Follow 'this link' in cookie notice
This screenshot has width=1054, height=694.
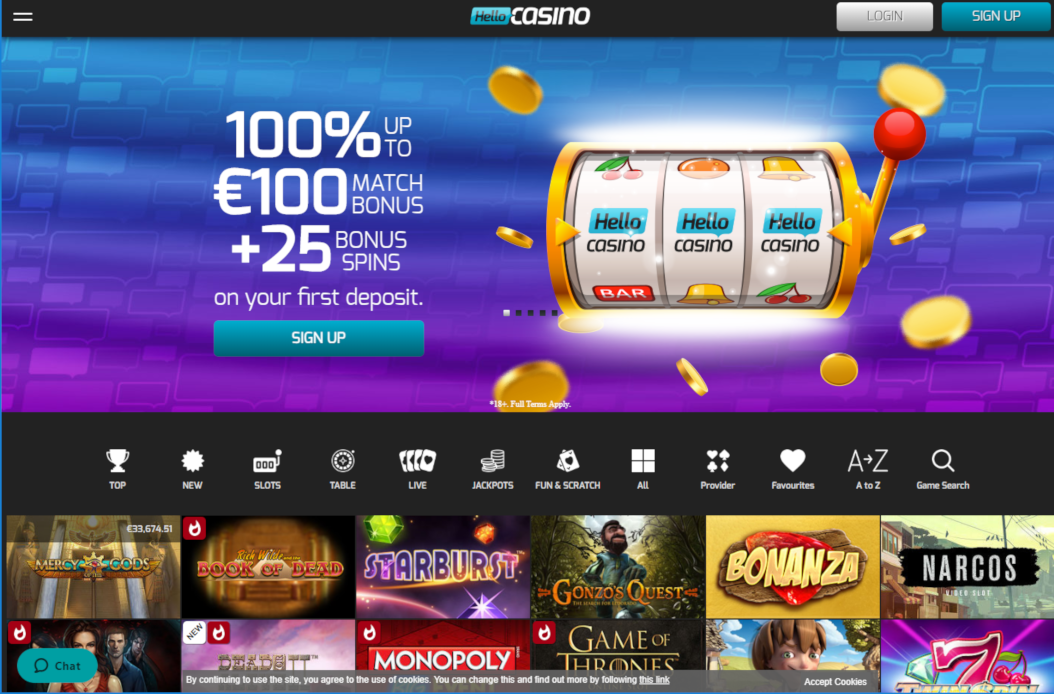coord(654,680)
